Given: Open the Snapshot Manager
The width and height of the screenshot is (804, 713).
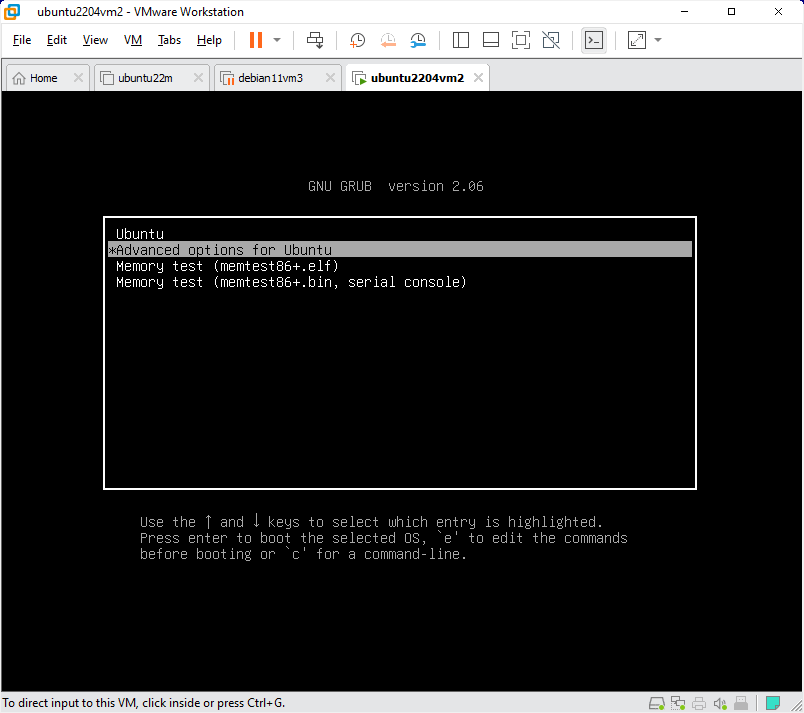Looking at the screenshot, I should (x=418, y=40).
